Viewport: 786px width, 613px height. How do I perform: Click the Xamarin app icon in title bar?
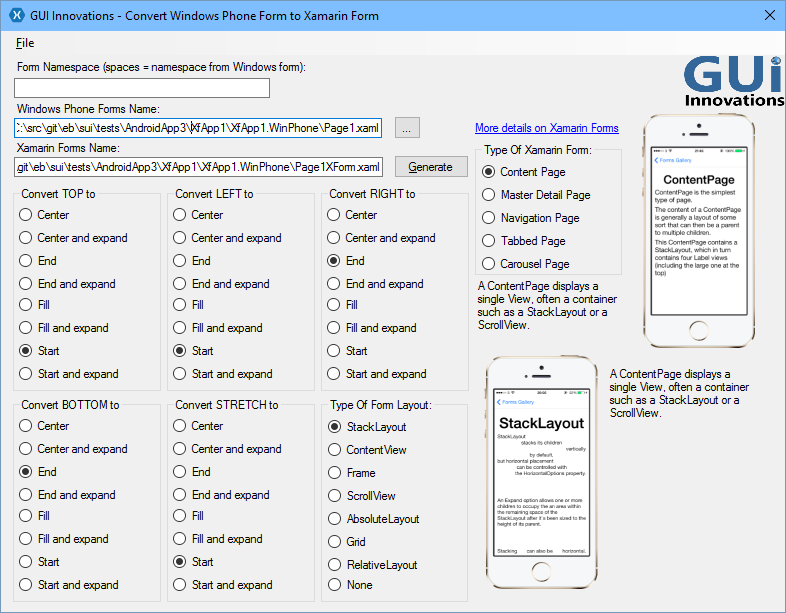pyautogui.click(x=15, y=16)
